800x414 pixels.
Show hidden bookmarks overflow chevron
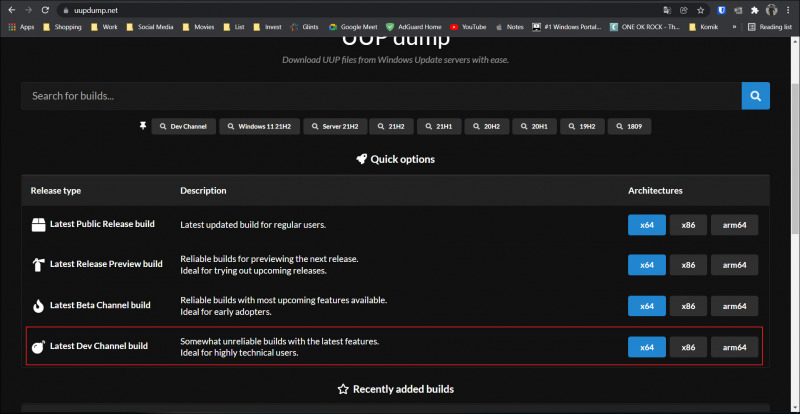coord(735,27)
